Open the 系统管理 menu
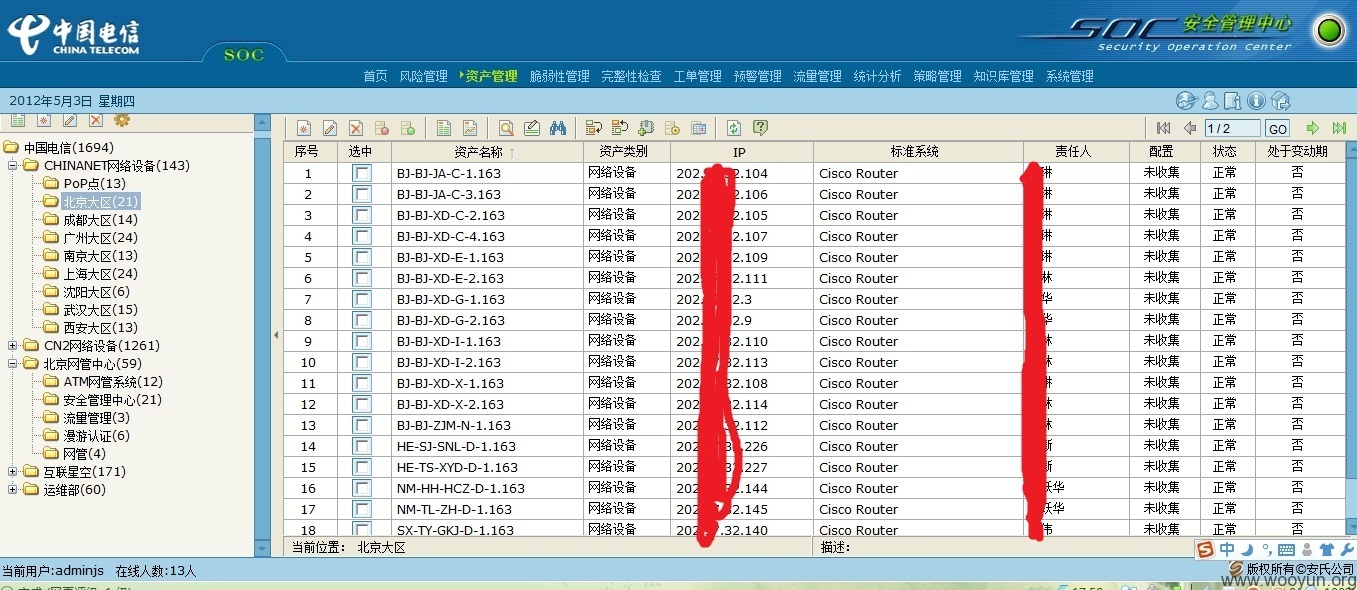 coord(1069,76)
